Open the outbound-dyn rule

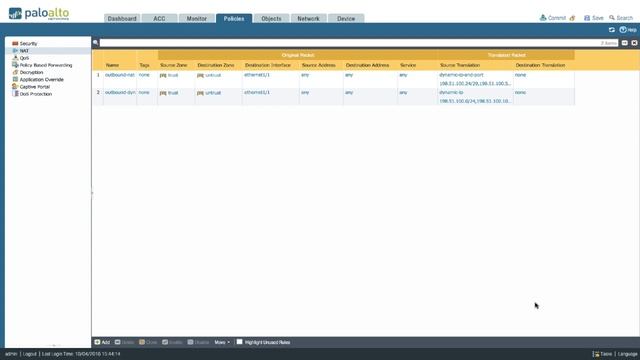(x=120, y=93)
